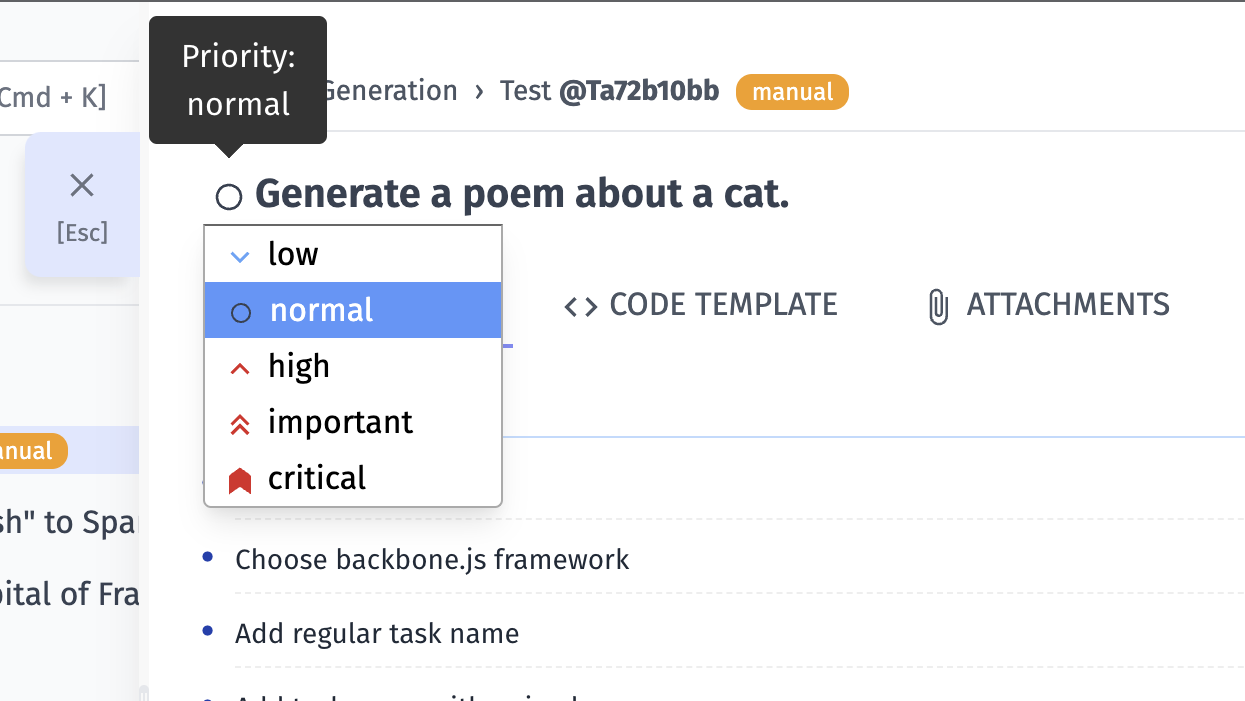Image resolution: width=1245 pixels, height=701 pixels.
Task: Click the paperclip attachments icon
Action: [x=937, y=307]
